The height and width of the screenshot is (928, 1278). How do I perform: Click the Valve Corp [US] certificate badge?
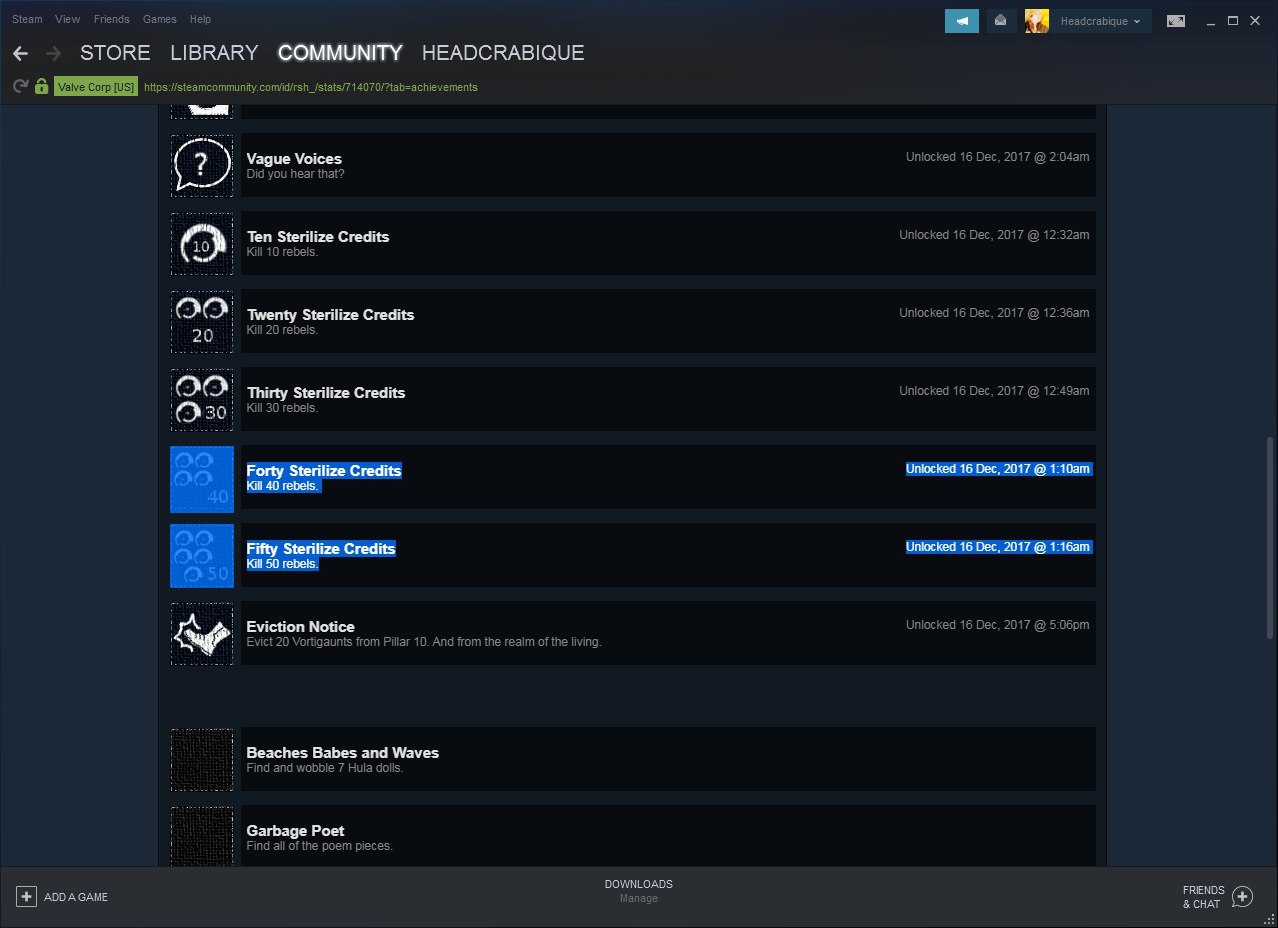[x=95, y=87]
